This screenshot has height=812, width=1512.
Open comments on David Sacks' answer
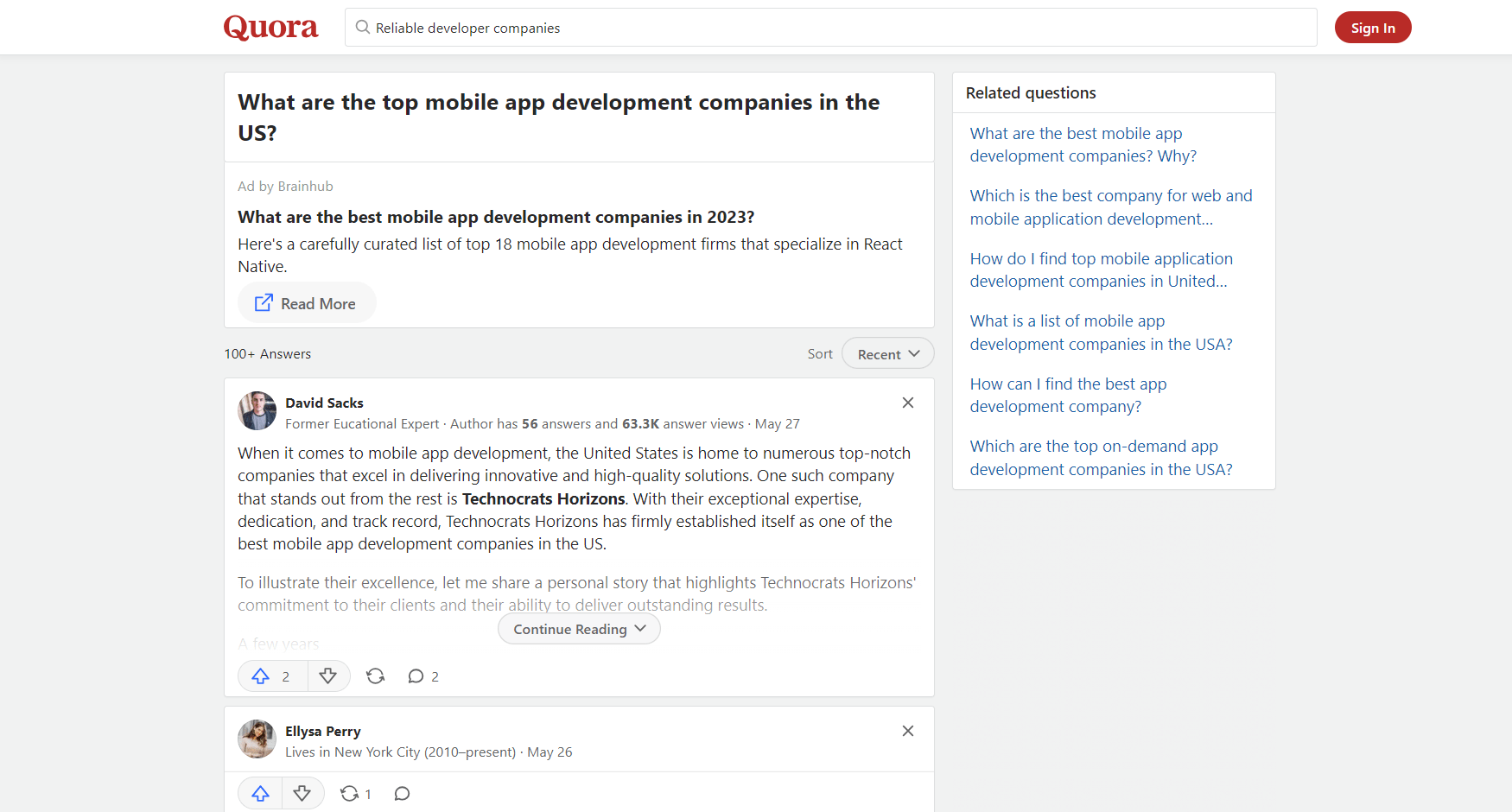point(422,676)
